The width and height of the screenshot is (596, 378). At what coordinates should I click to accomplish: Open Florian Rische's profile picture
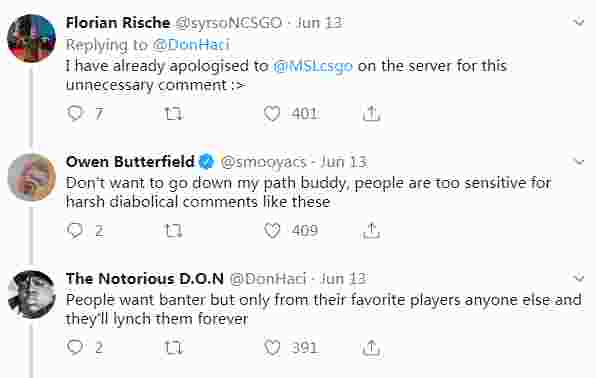32,38
